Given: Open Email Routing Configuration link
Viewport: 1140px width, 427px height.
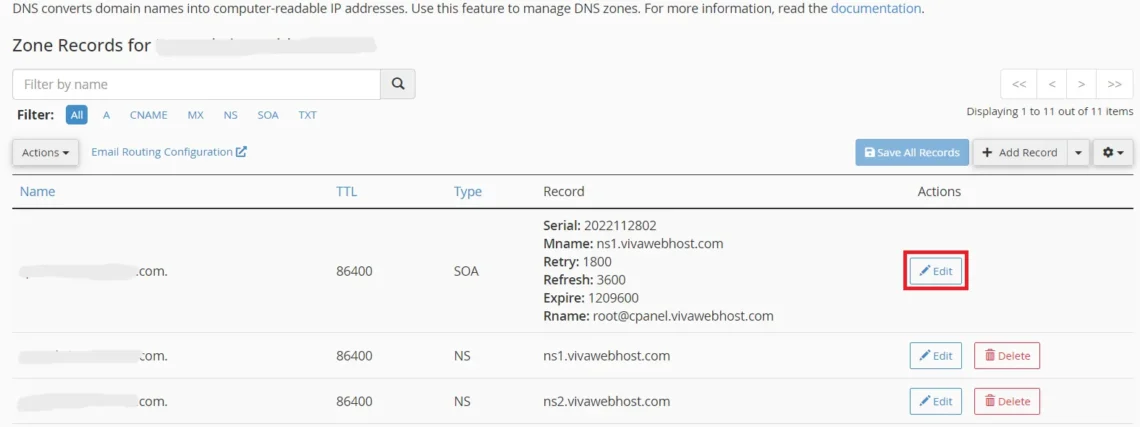Looking at the screenshot, I should [169, 152].
